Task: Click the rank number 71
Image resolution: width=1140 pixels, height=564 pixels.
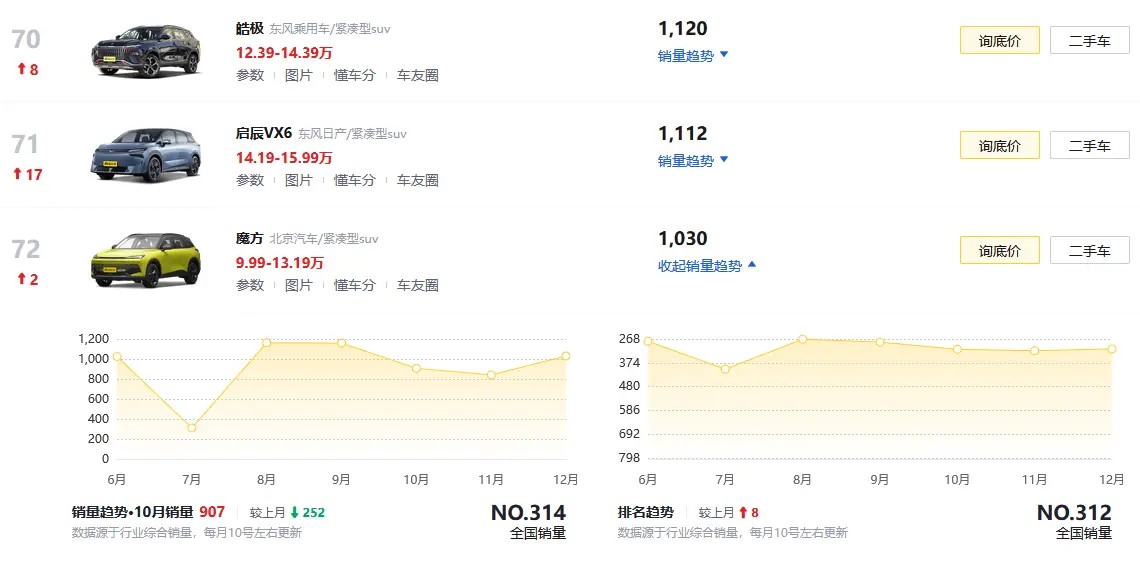Action: click(25, 144)
